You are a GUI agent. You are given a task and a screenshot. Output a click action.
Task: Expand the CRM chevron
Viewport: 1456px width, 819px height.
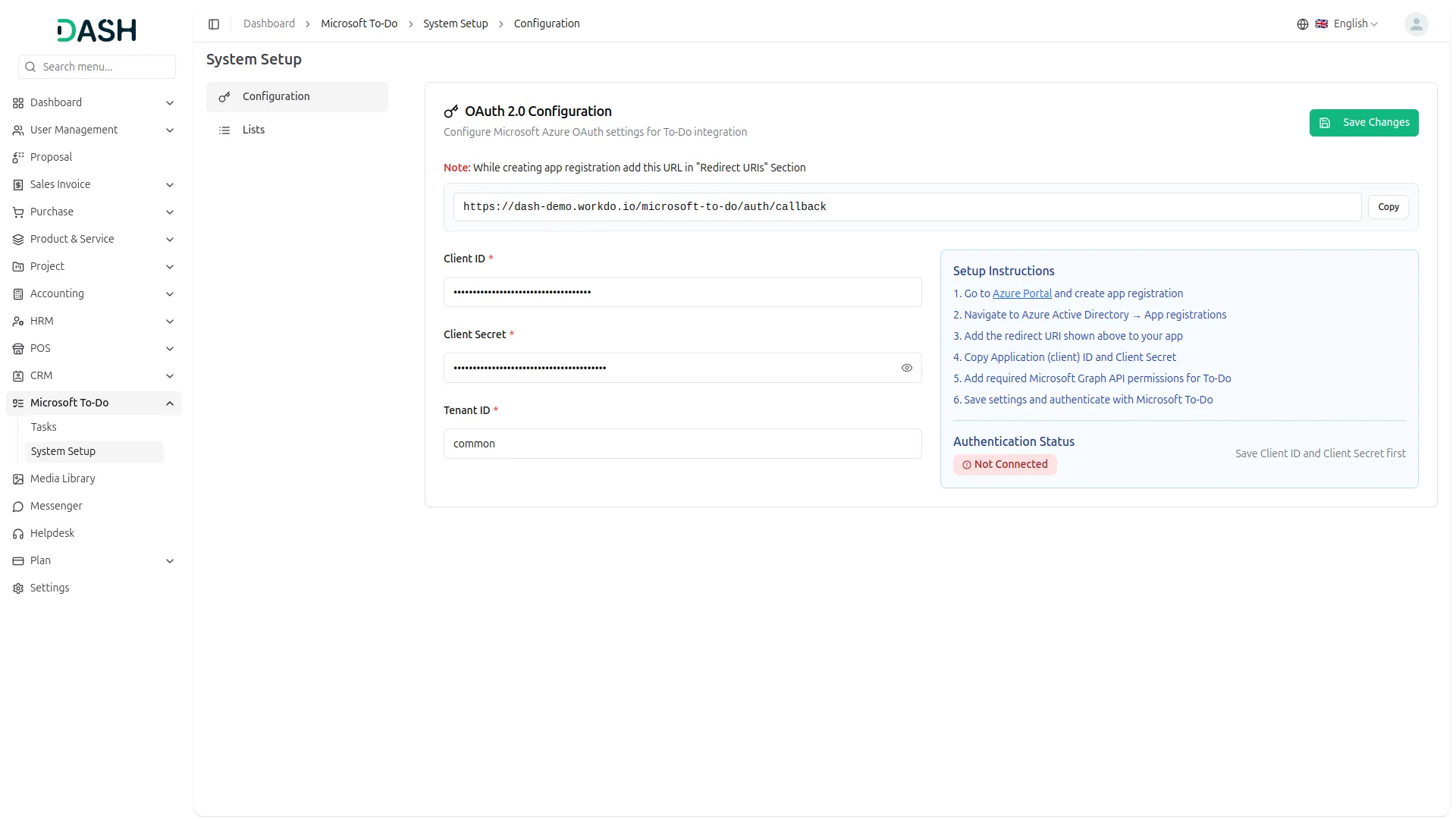(170, 376)
